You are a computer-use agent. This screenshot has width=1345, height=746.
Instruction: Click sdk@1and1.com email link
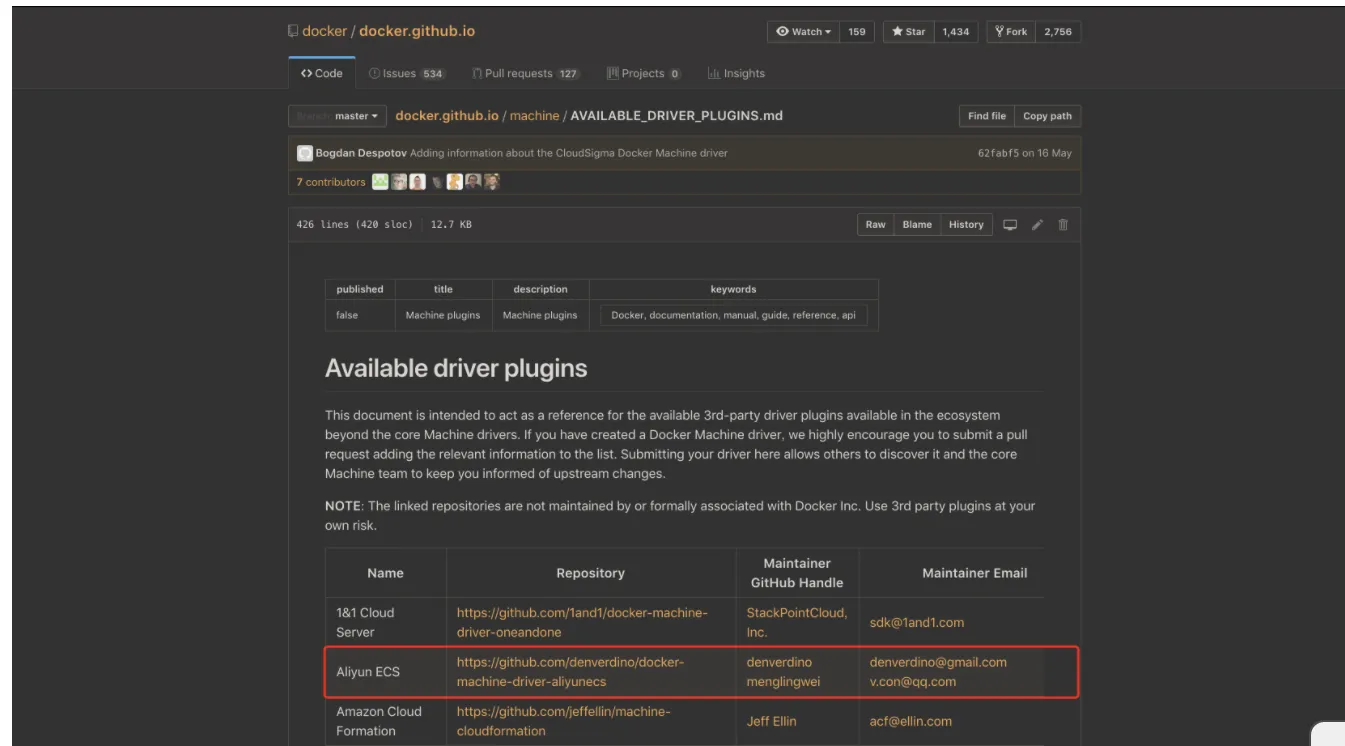pyautogui.click(x=917, y=622)
